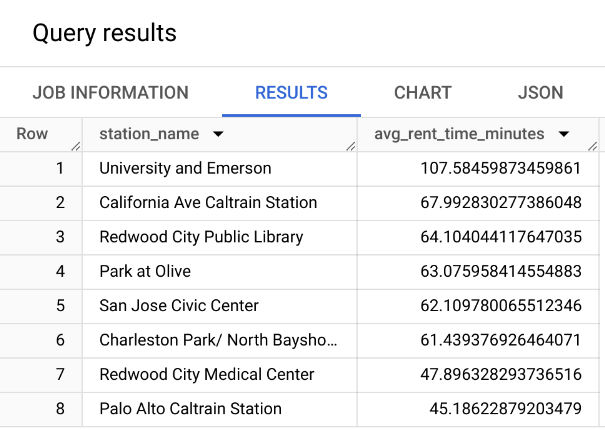
Task: Open the JOB INFORMATION tab
Action: pyautogui.click(x=110, y=93)
